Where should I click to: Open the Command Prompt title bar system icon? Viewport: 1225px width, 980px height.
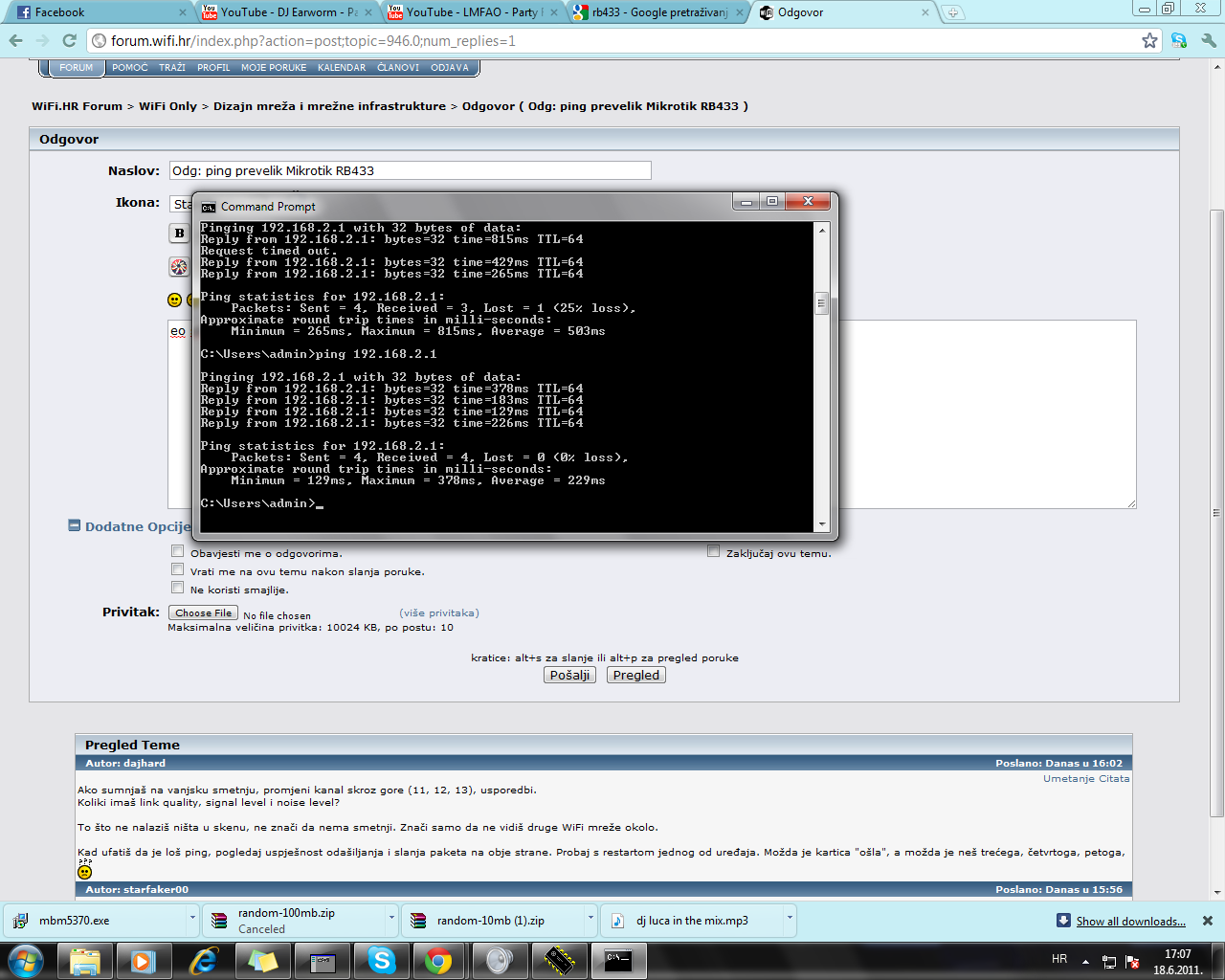click(209, 207)
